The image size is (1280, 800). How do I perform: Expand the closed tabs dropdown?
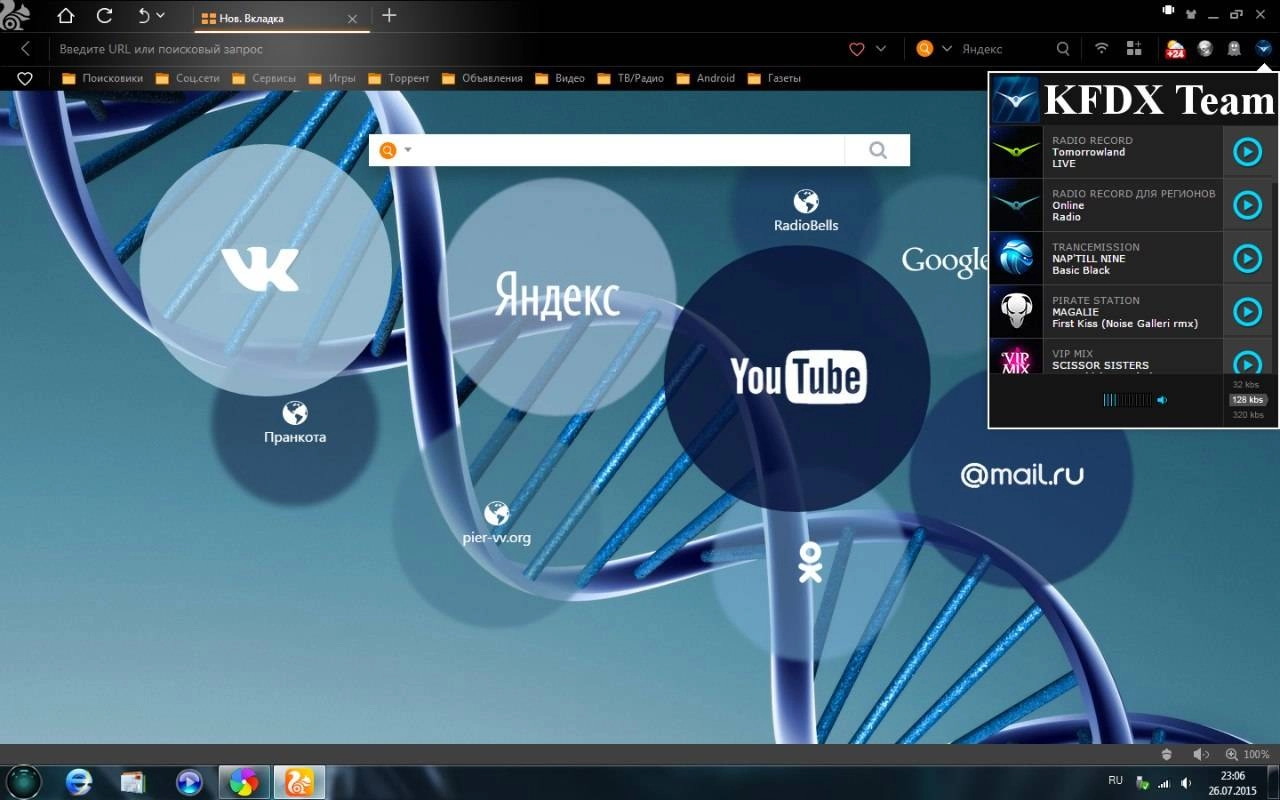(x=160, y=16)
